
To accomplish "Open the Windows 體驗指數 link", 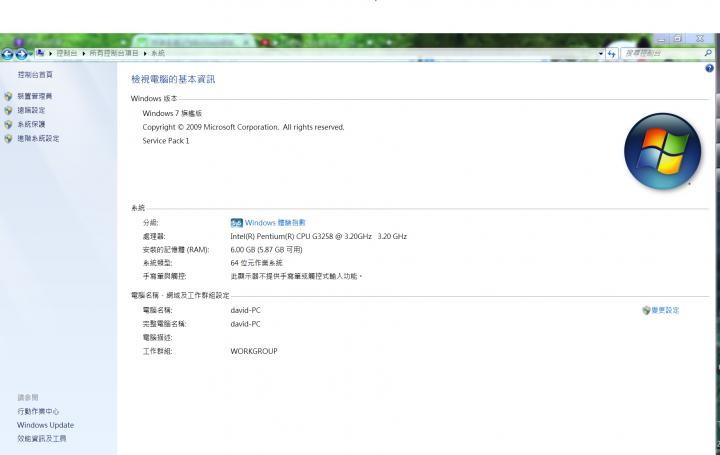I will [275, 223].
